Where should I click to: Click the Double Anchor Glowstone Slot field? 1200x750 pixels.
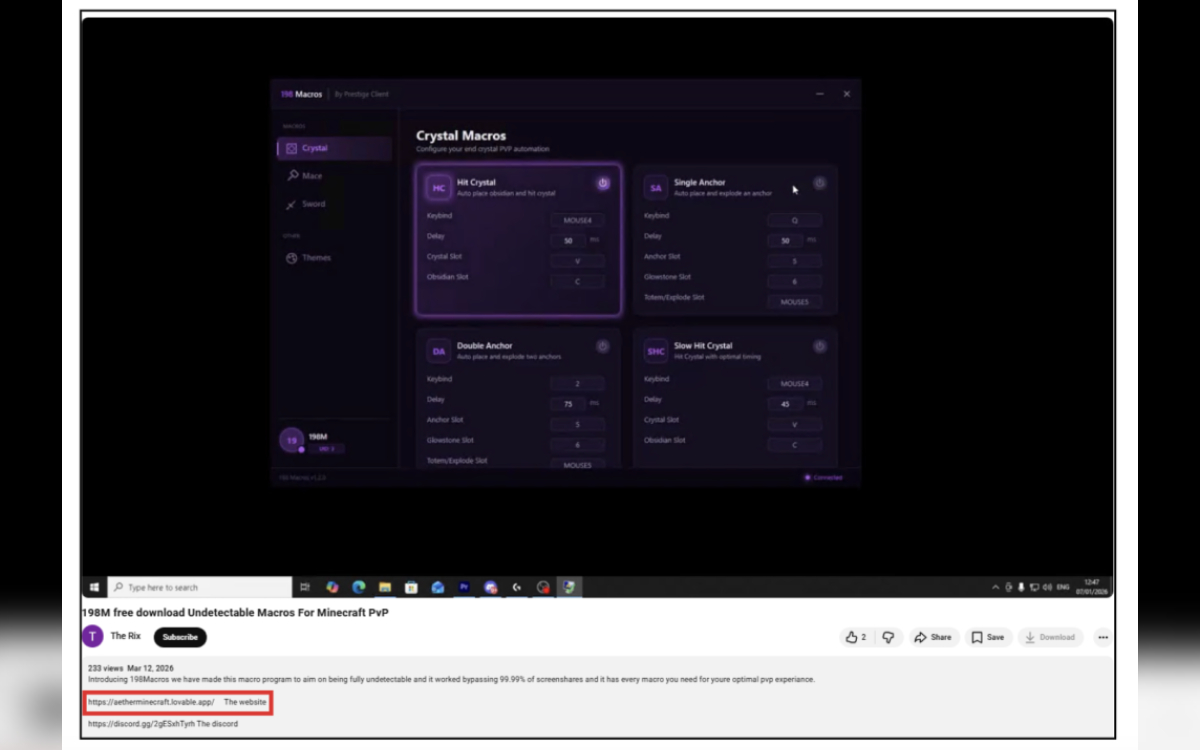pos(577,445)
